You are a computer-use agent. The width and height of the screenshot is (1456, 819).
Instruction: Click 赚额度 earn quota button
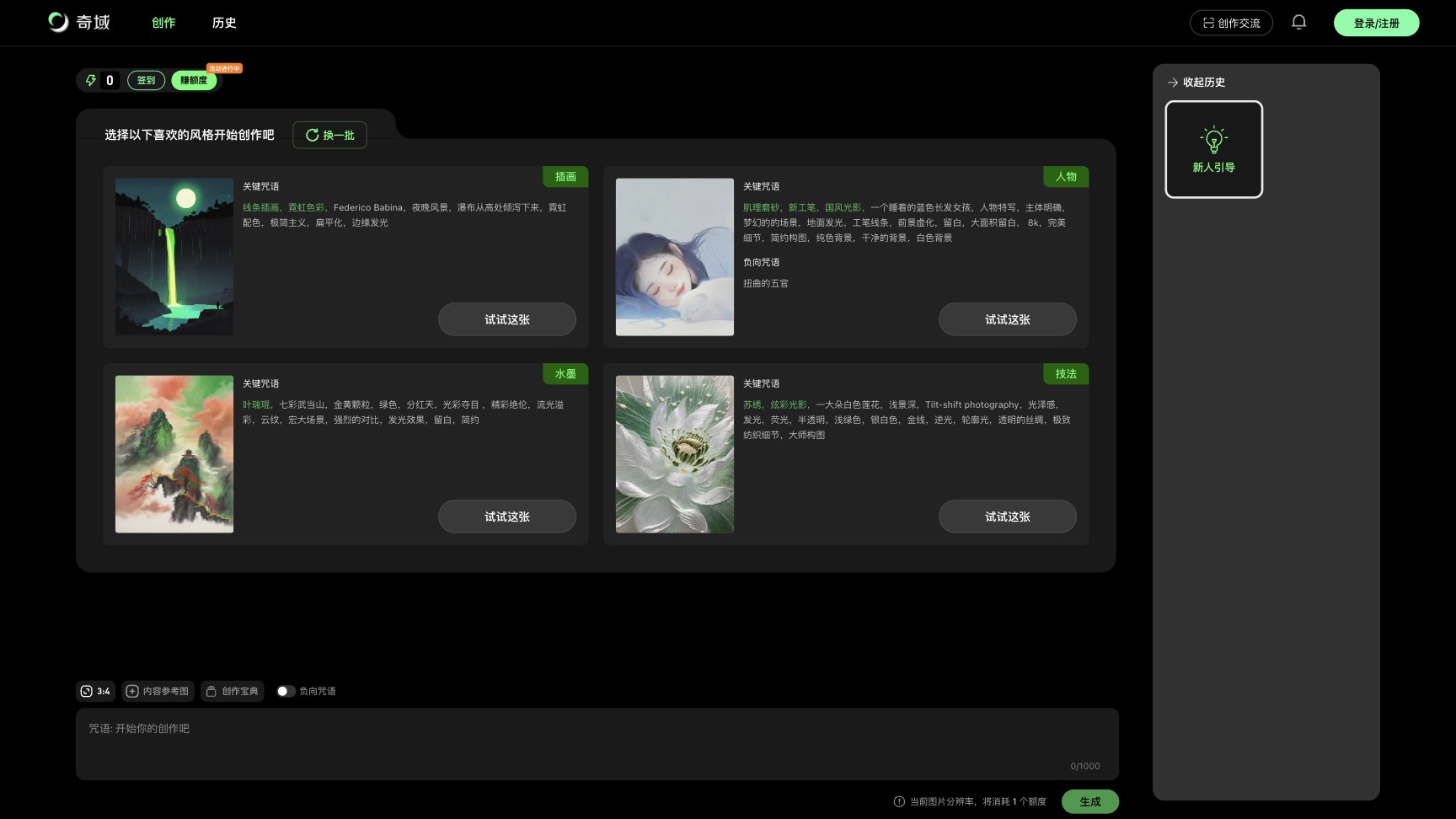point(194,81)
